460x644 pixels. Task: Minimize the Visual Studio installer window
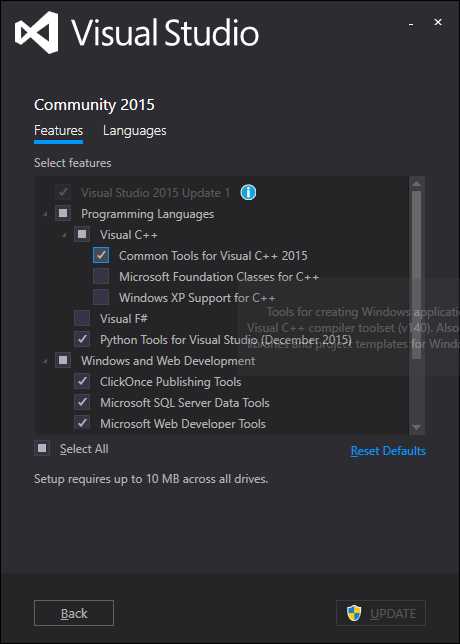click(411, 25)
